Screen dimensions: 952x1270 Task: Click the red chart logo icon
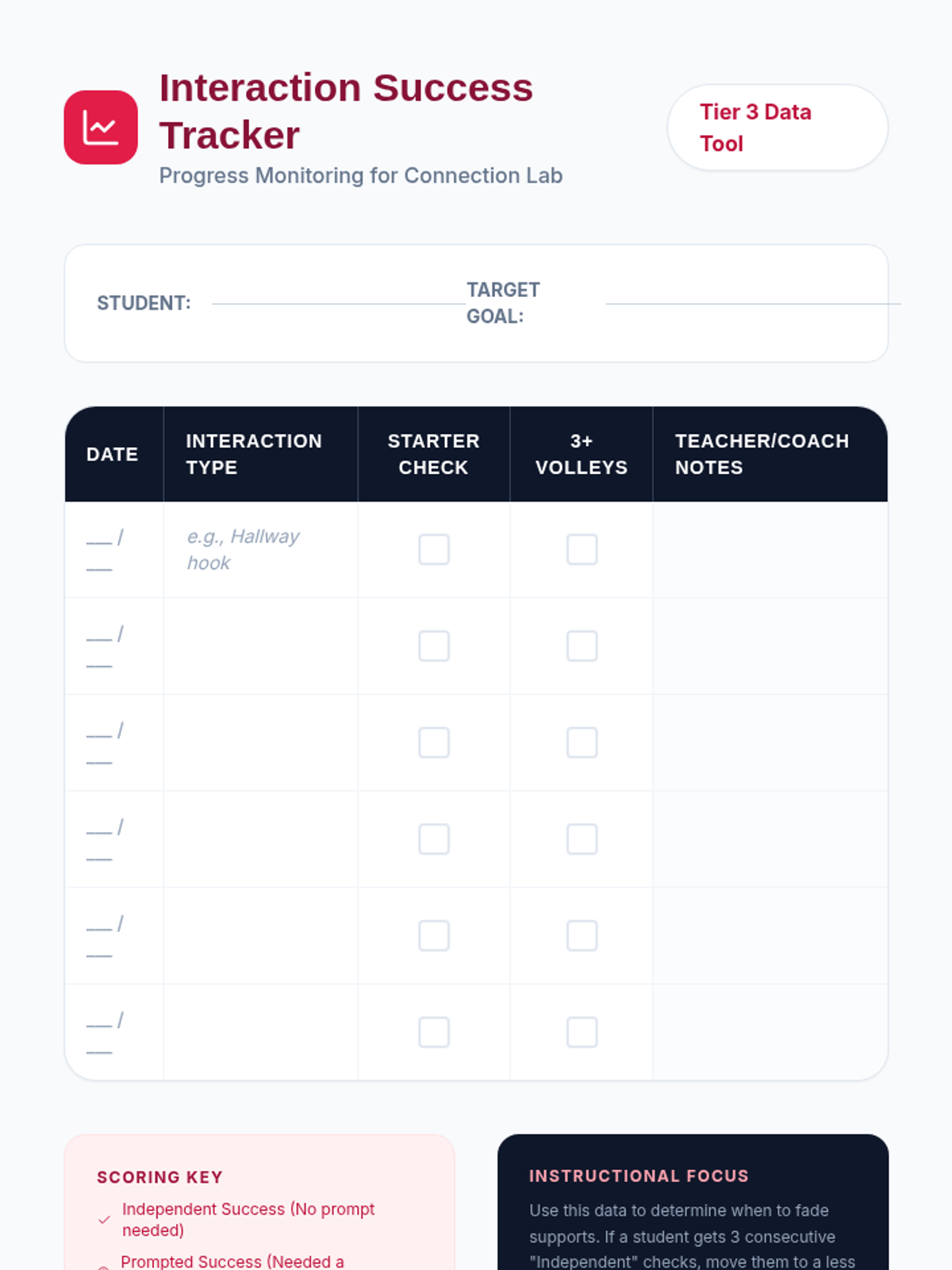coord(101,127)
